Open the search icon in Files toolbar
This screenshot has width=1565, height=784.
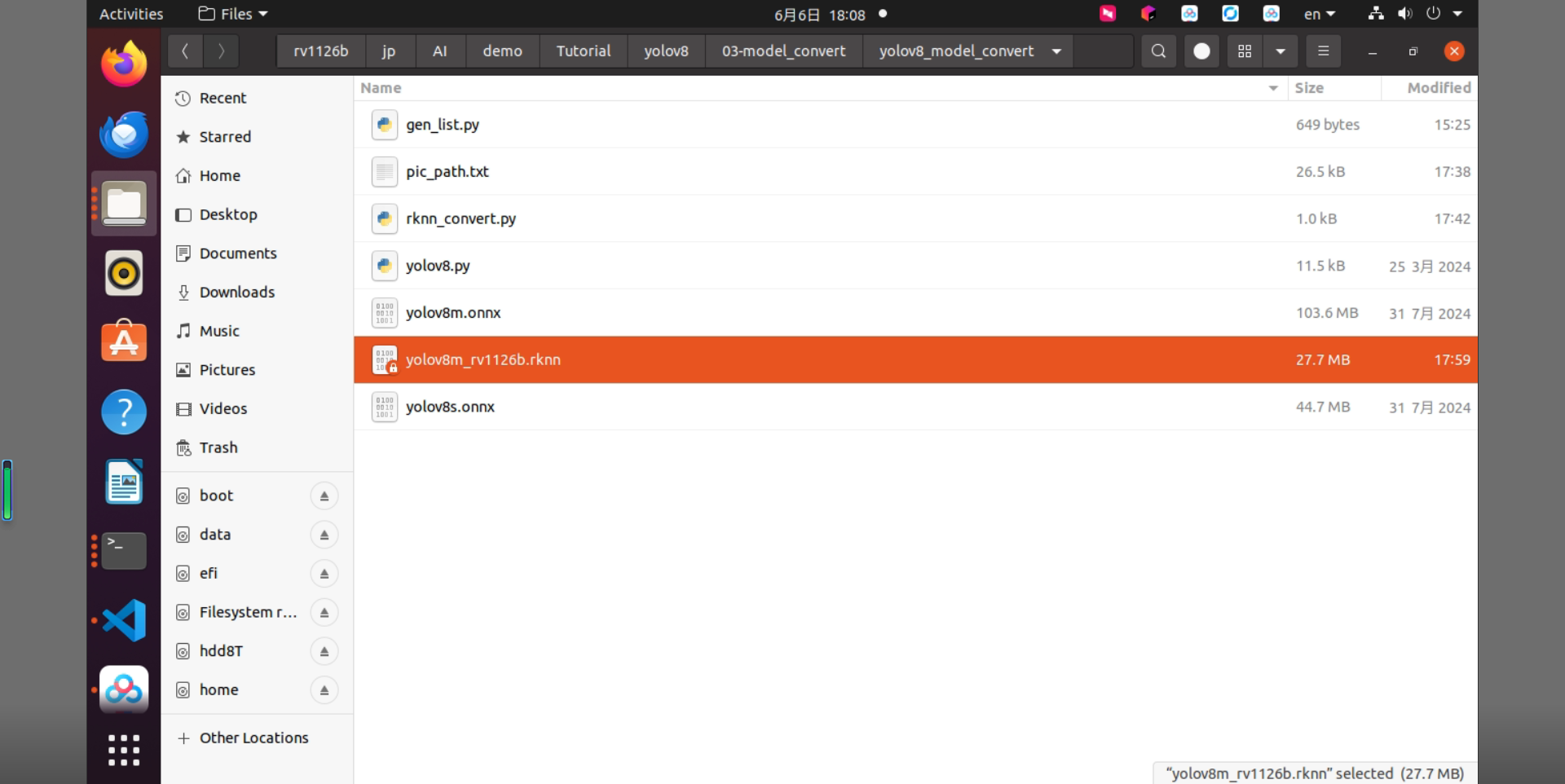click(x=1158, y=51)
